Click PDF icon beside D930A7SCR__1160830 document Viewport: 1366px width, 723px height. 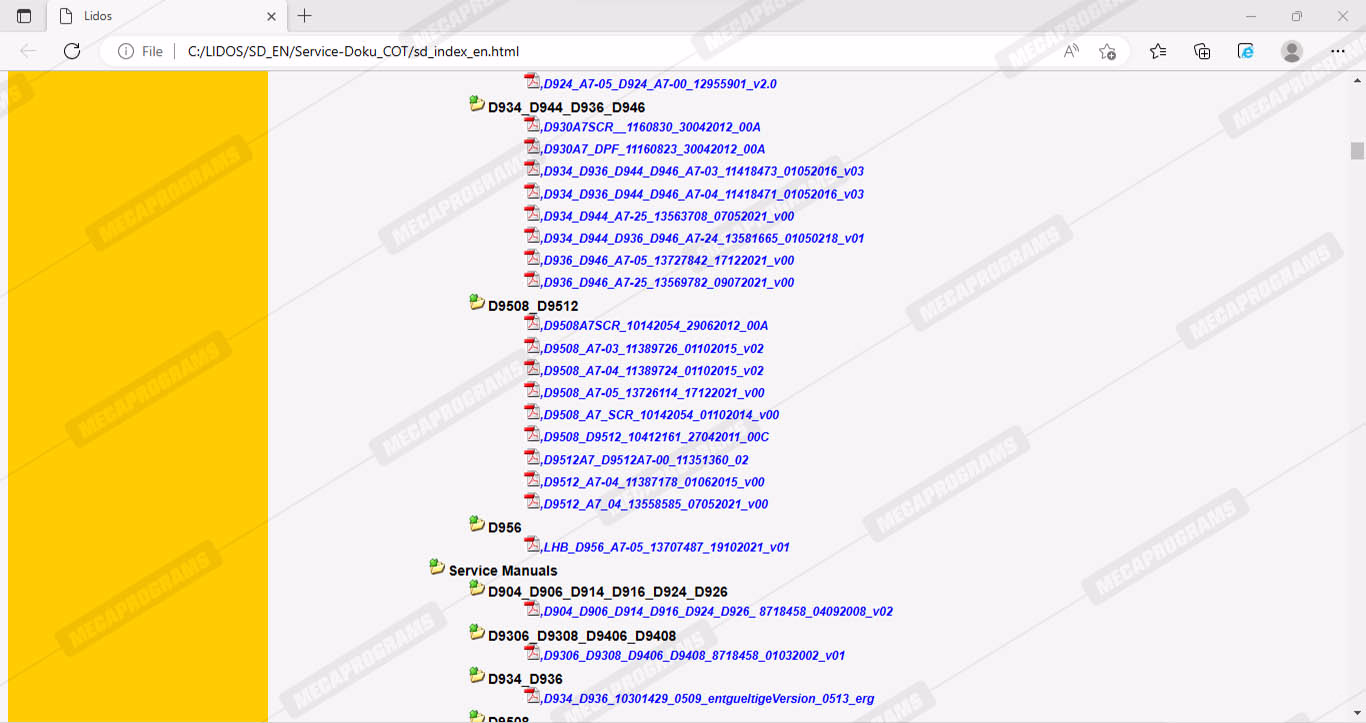pyautogui.click(x=532, y=125)
